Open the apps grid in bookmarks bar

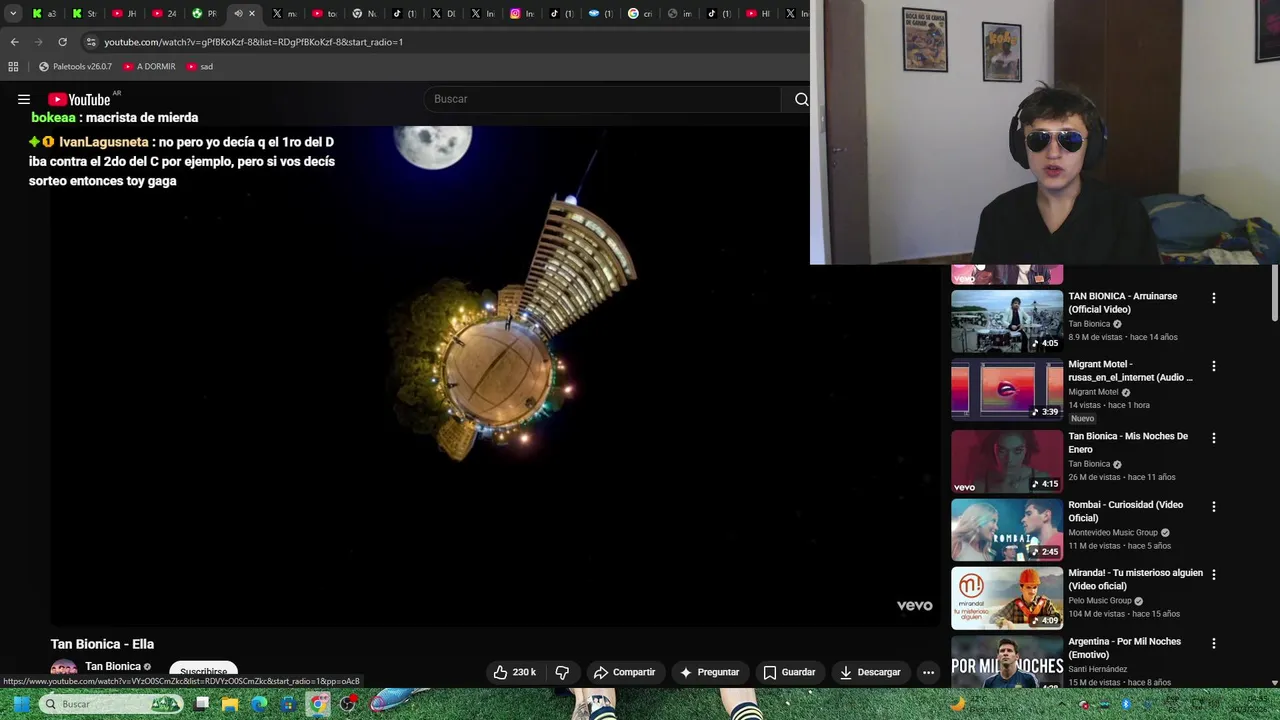coord(13,66)
